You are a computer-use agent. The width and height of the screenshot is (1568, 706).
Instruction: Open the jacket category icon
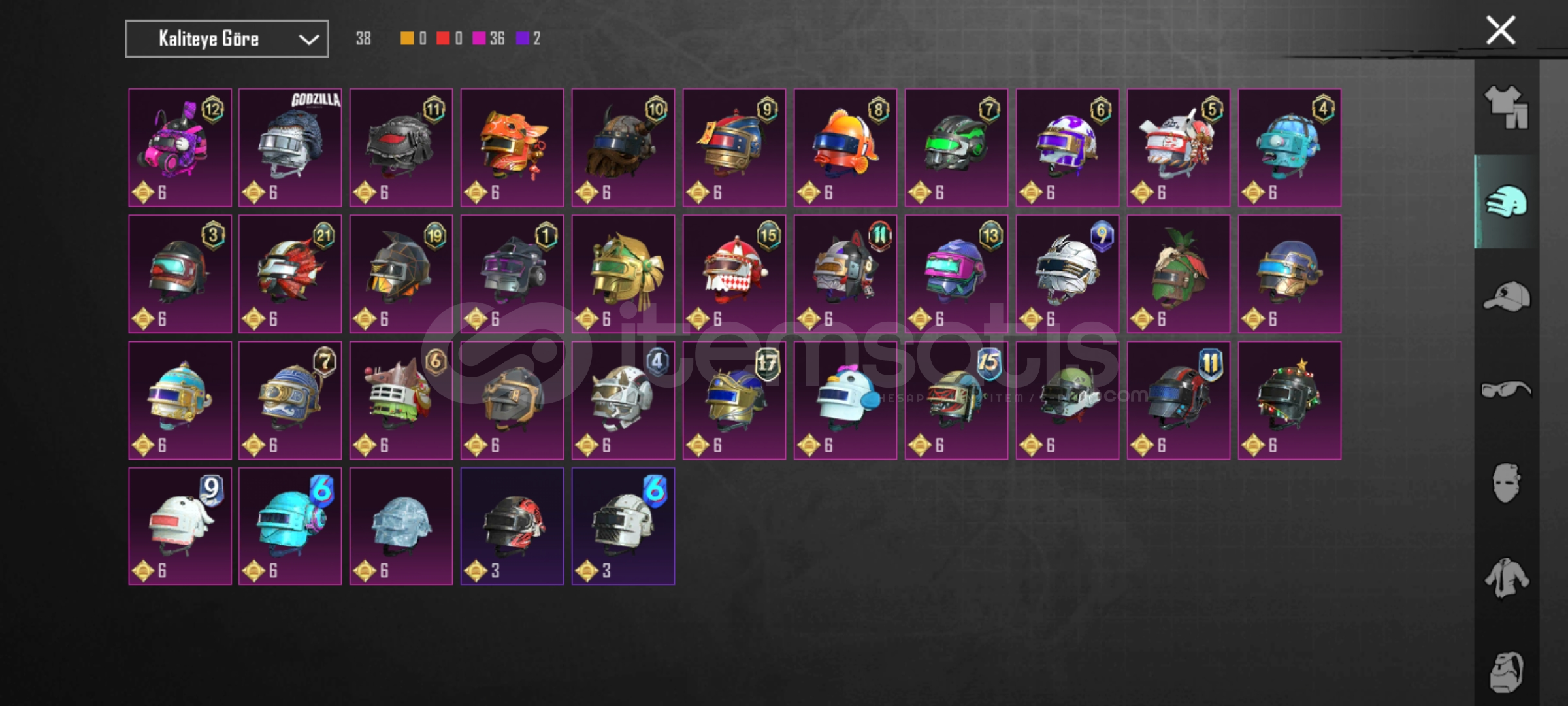(1506, 577)
